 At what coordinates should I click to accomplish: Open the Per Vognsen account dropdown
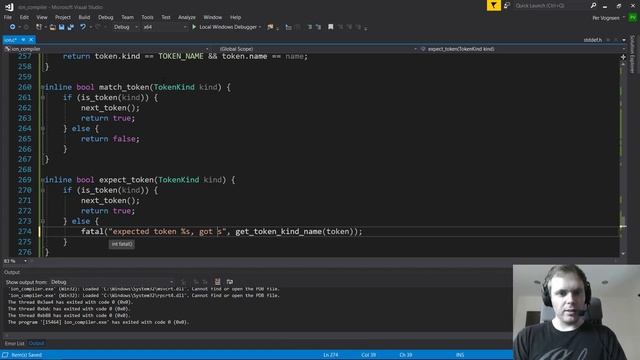coord(609,18)
